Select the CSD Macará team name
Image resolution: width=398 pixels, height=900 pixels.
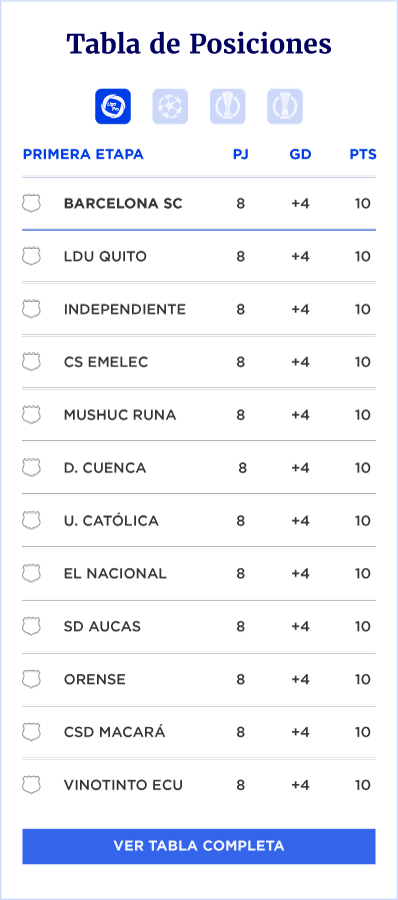pos(114,732)
